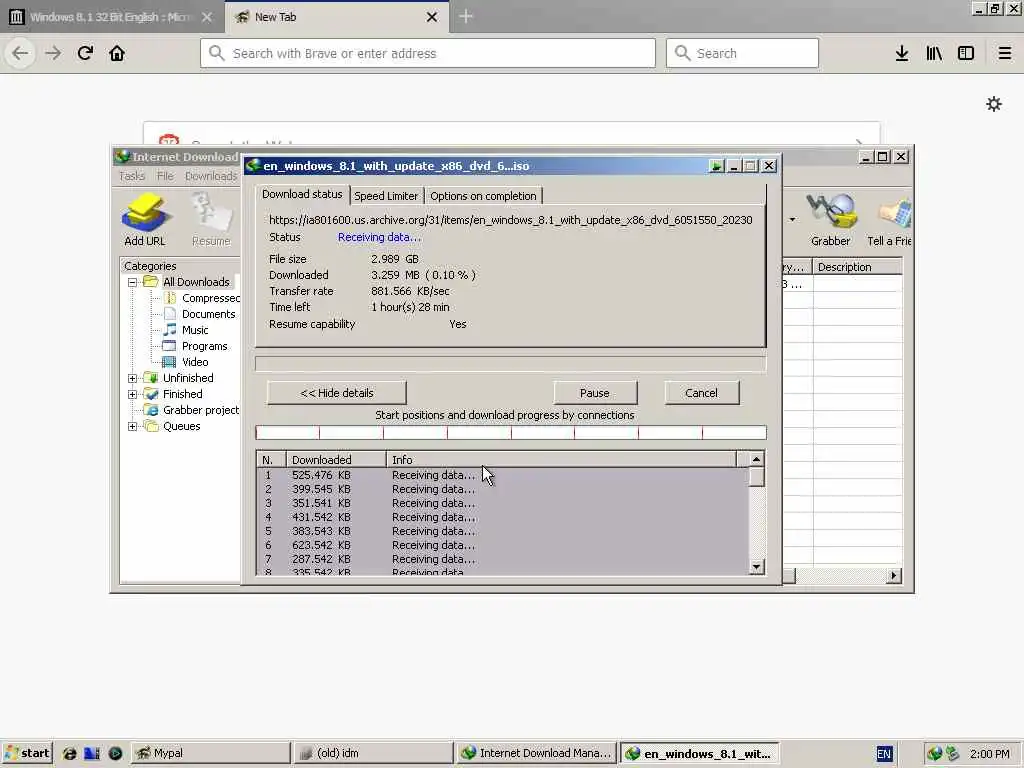Click the connections list scrollbar thumb
The height and width of the screenshot is (768, 1024).
[x=756, y=477]
